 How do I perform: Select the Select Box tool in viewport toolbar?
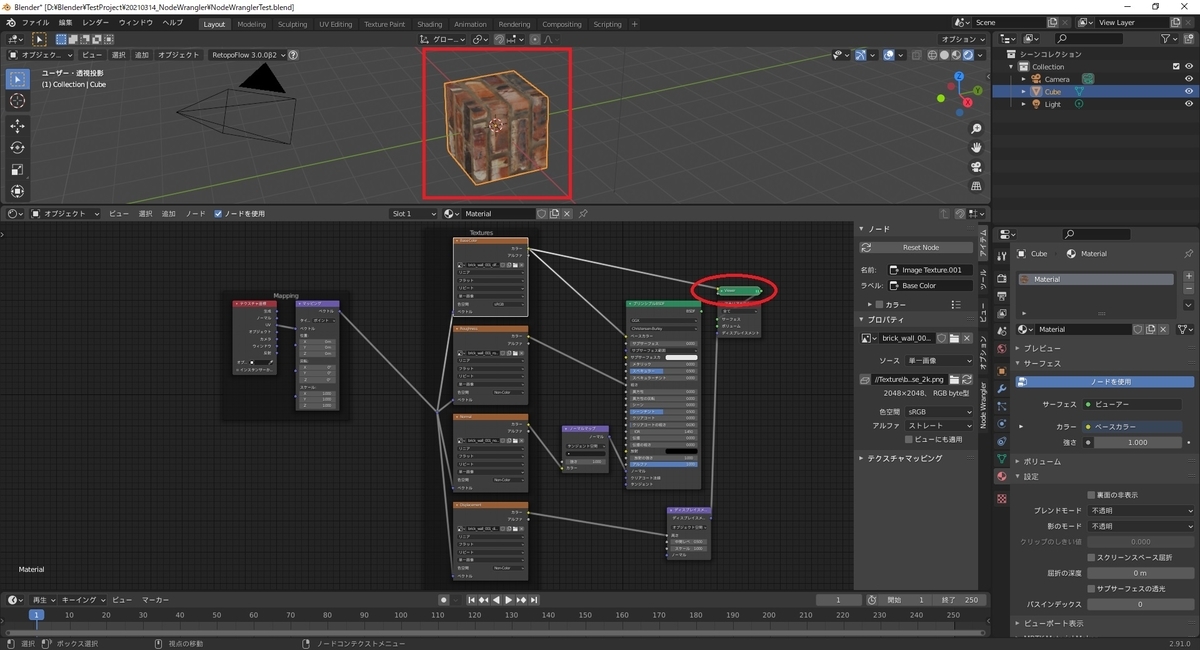(x=17, y=79)
